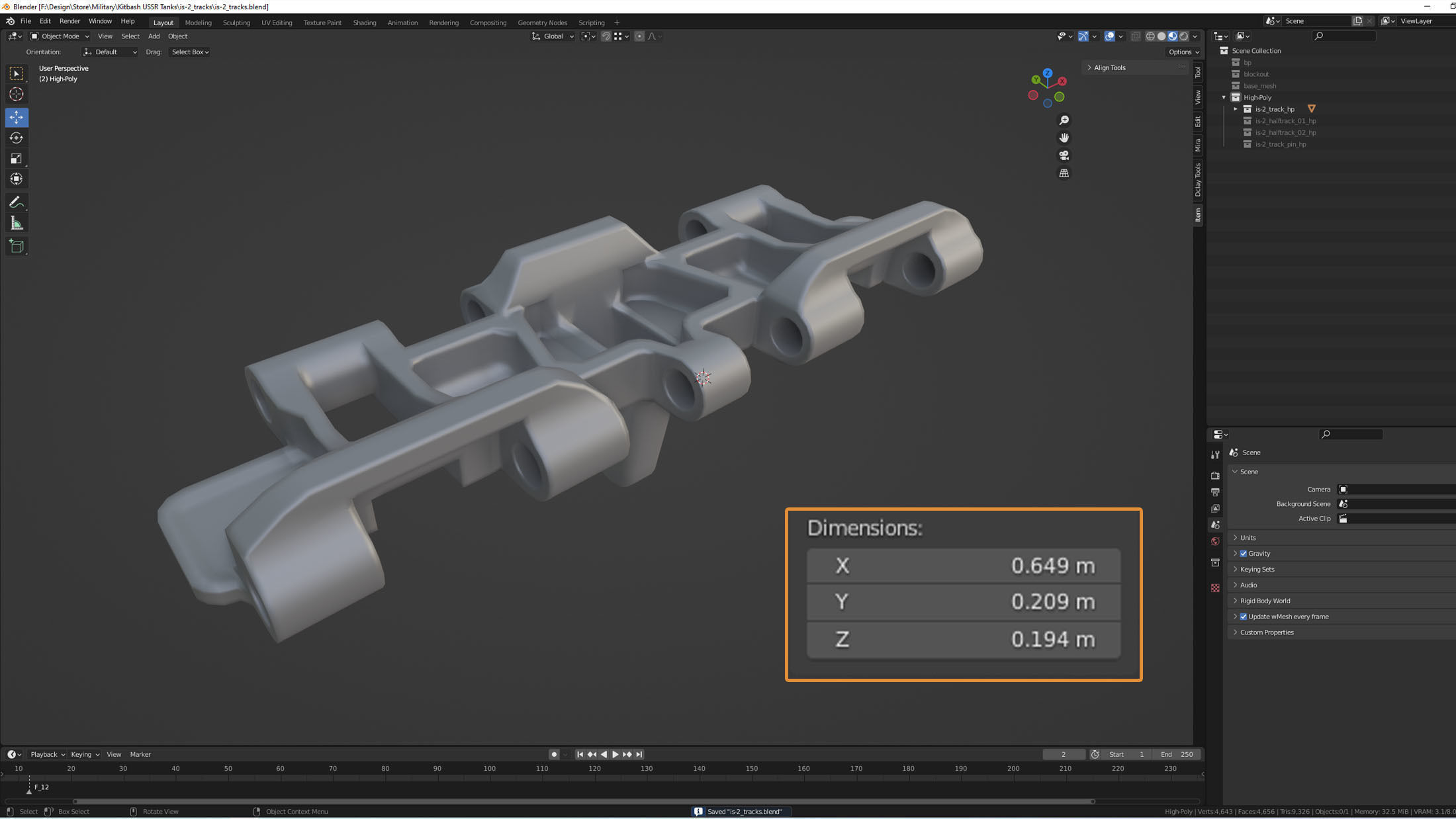Toggle X-Ray mode in the viewport header
The image size is (1456, 819).
(x=1136, y=36)
